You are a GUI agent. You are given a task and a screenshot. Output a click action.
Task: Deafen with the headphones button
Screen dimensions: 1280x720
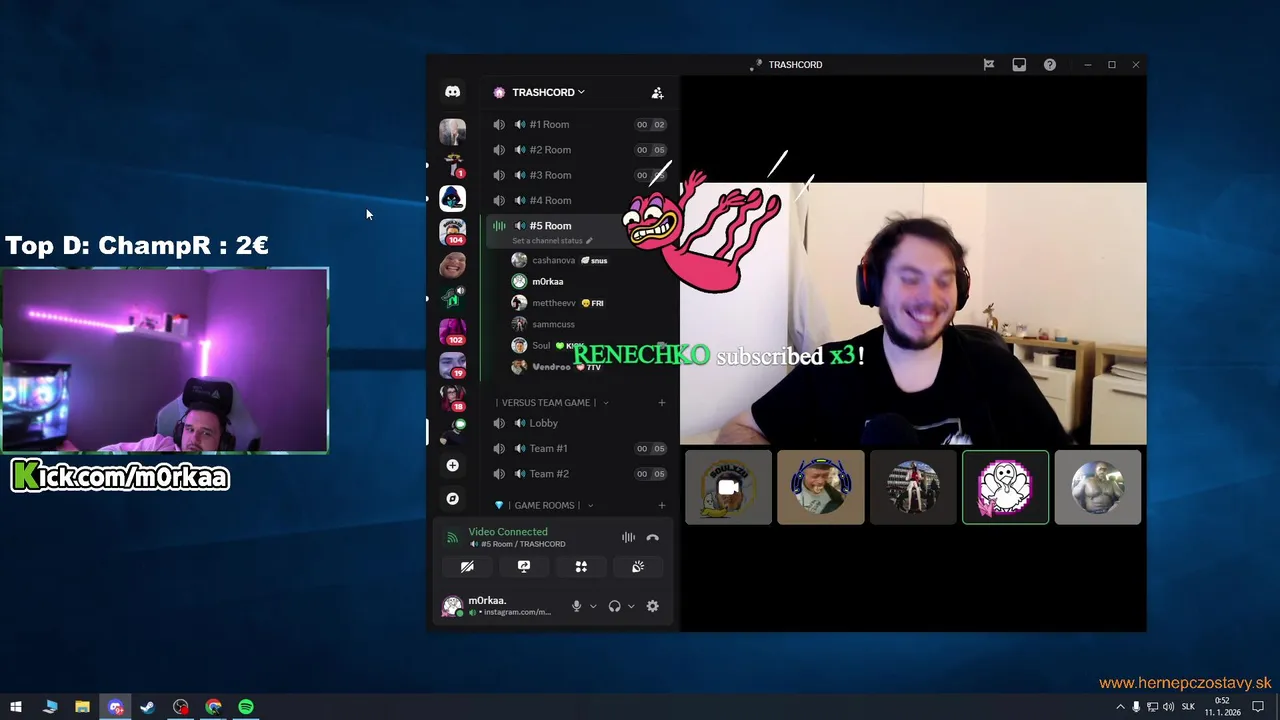point(614,606)
